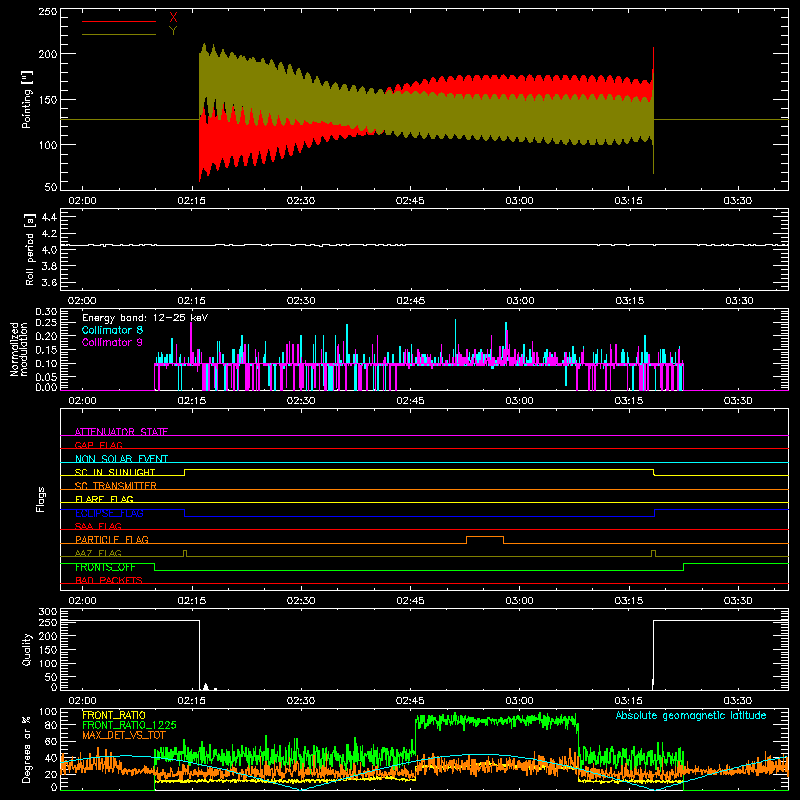
Task: Click the 02:45 time label below Roll period plot
Action: click(x=411, y=301)
